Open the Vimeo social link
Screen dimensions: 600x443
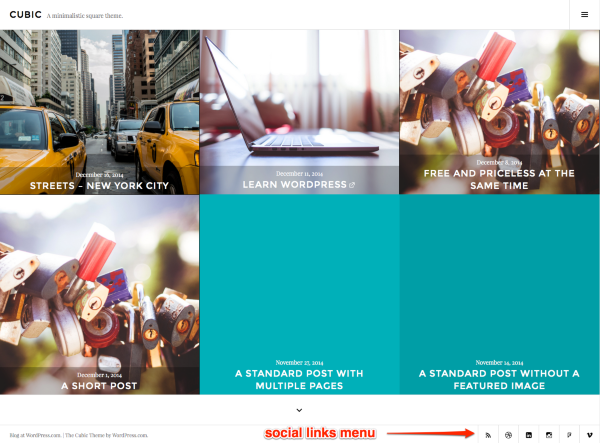coord(589,435)
